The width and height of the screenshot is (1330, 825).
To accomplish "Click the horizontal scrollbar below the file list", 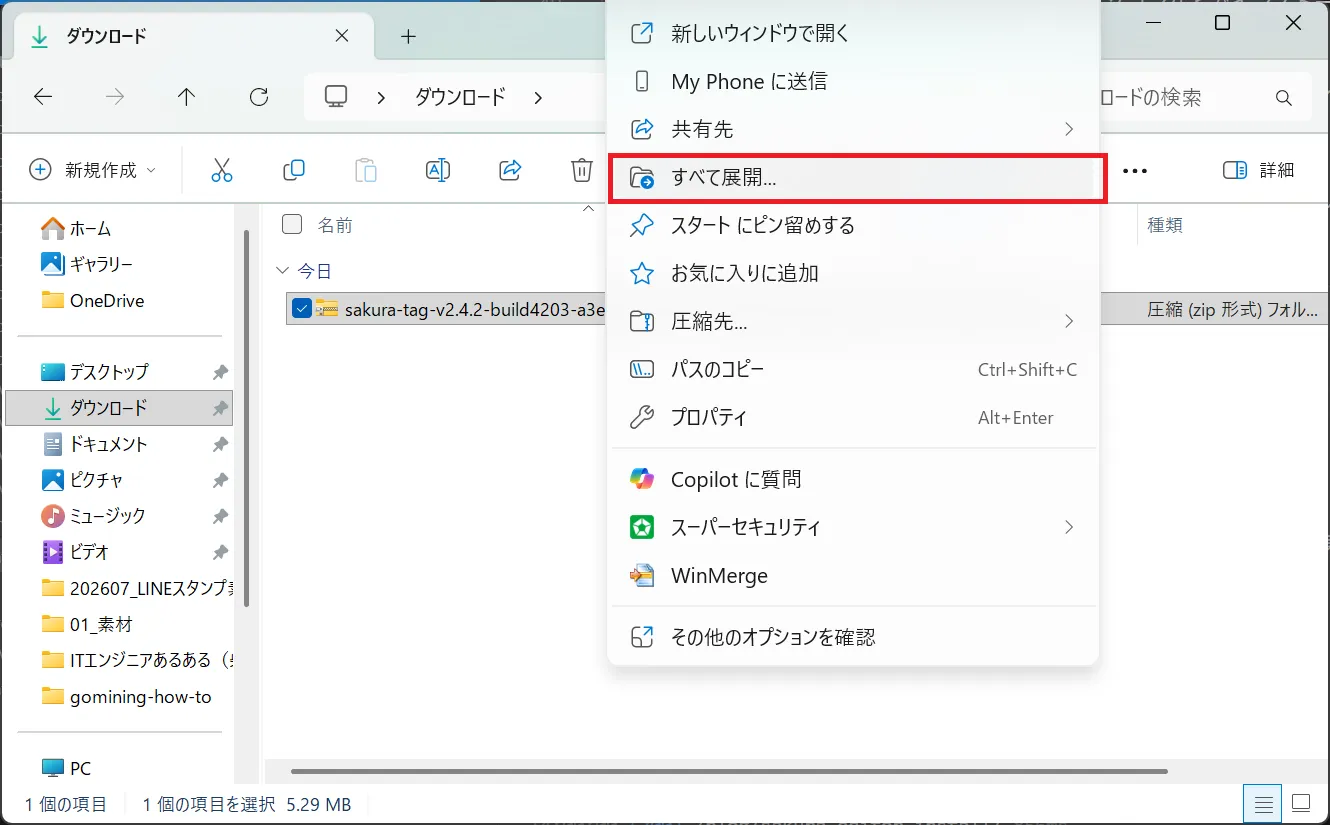I will [729, 771].
